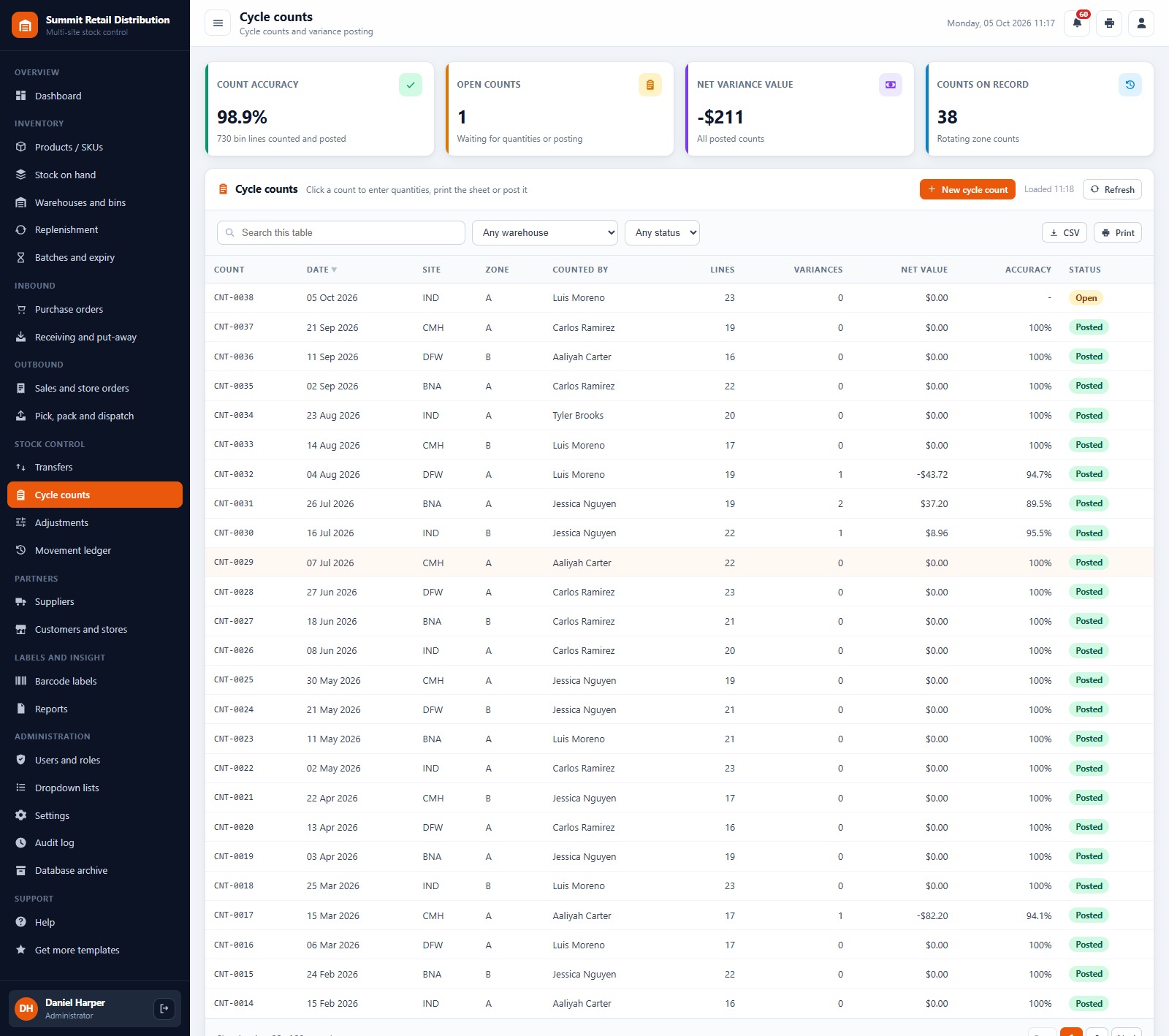1169x1036 pixels.
Task: Open Users and roles page
Action: tap(95, 760)
